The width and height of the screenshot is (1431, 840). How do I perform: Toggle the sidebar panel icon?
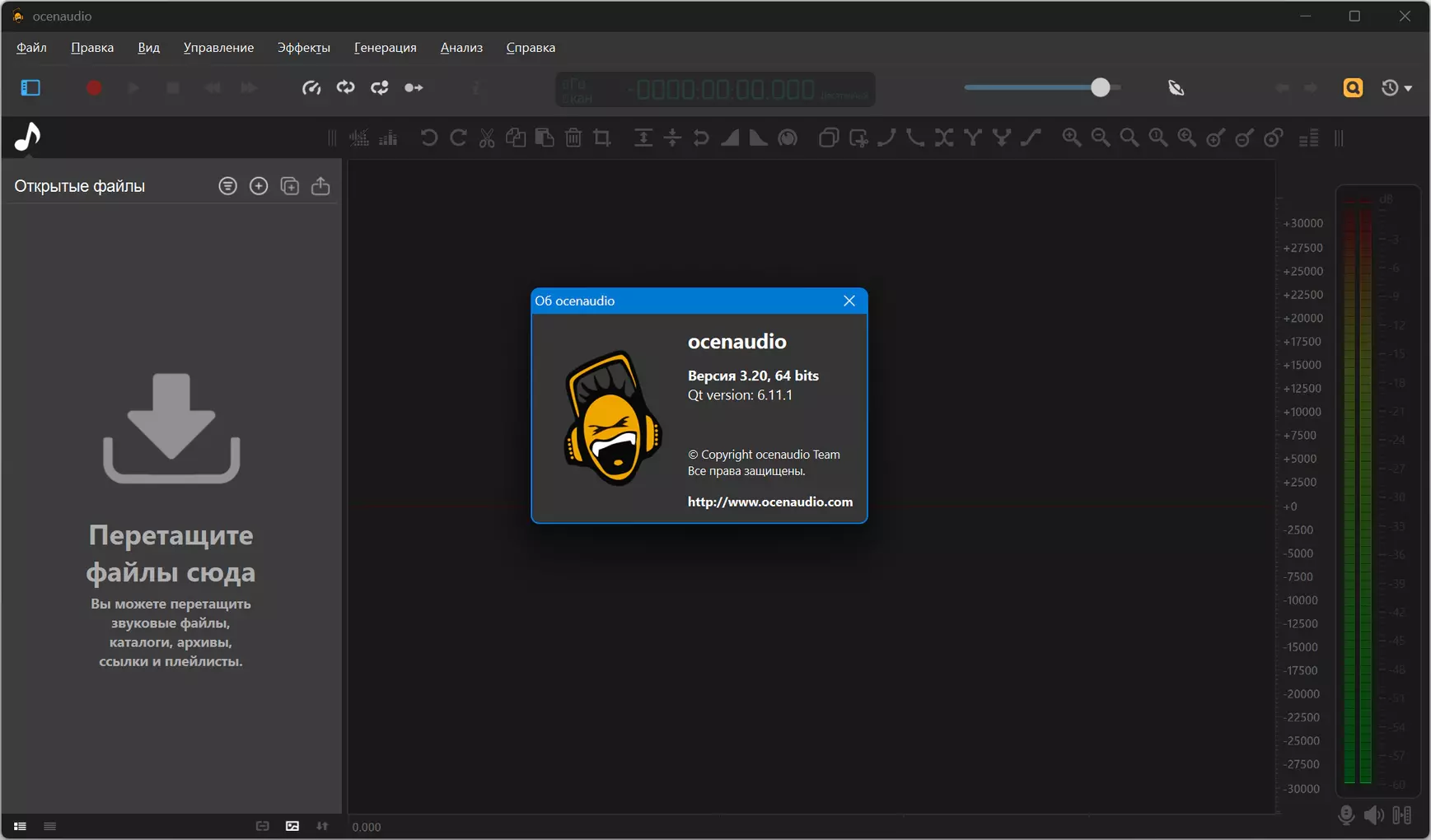[x=30, y=87]
